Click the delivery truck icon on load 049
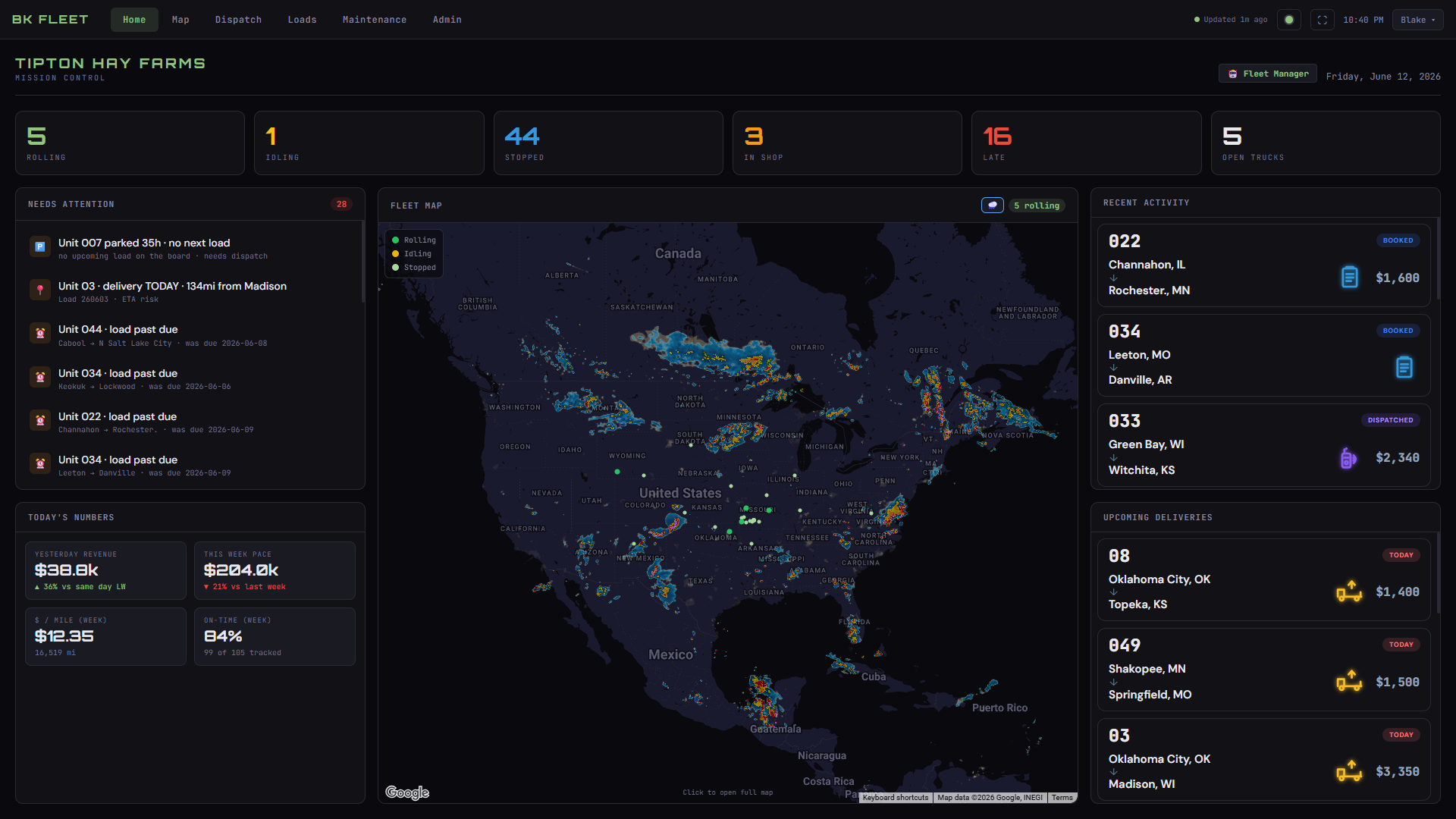Image resolution: width=1456 pixels, height=819 pixels. click(1349, 682)
